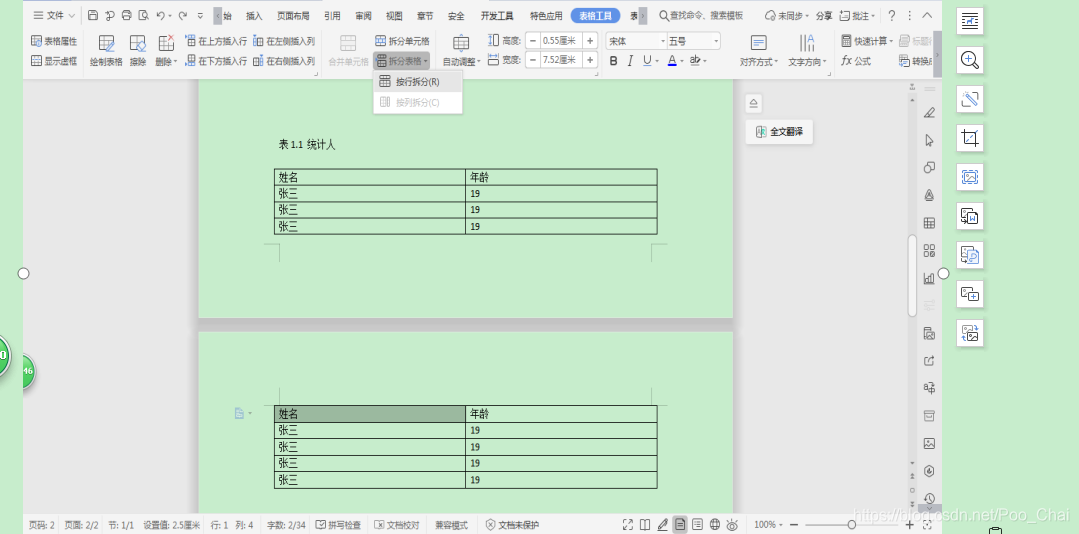Expand the 快速计算 quick calculate dropdown
This screenshot has width=1079, height=534.
[x=867, y=41]
